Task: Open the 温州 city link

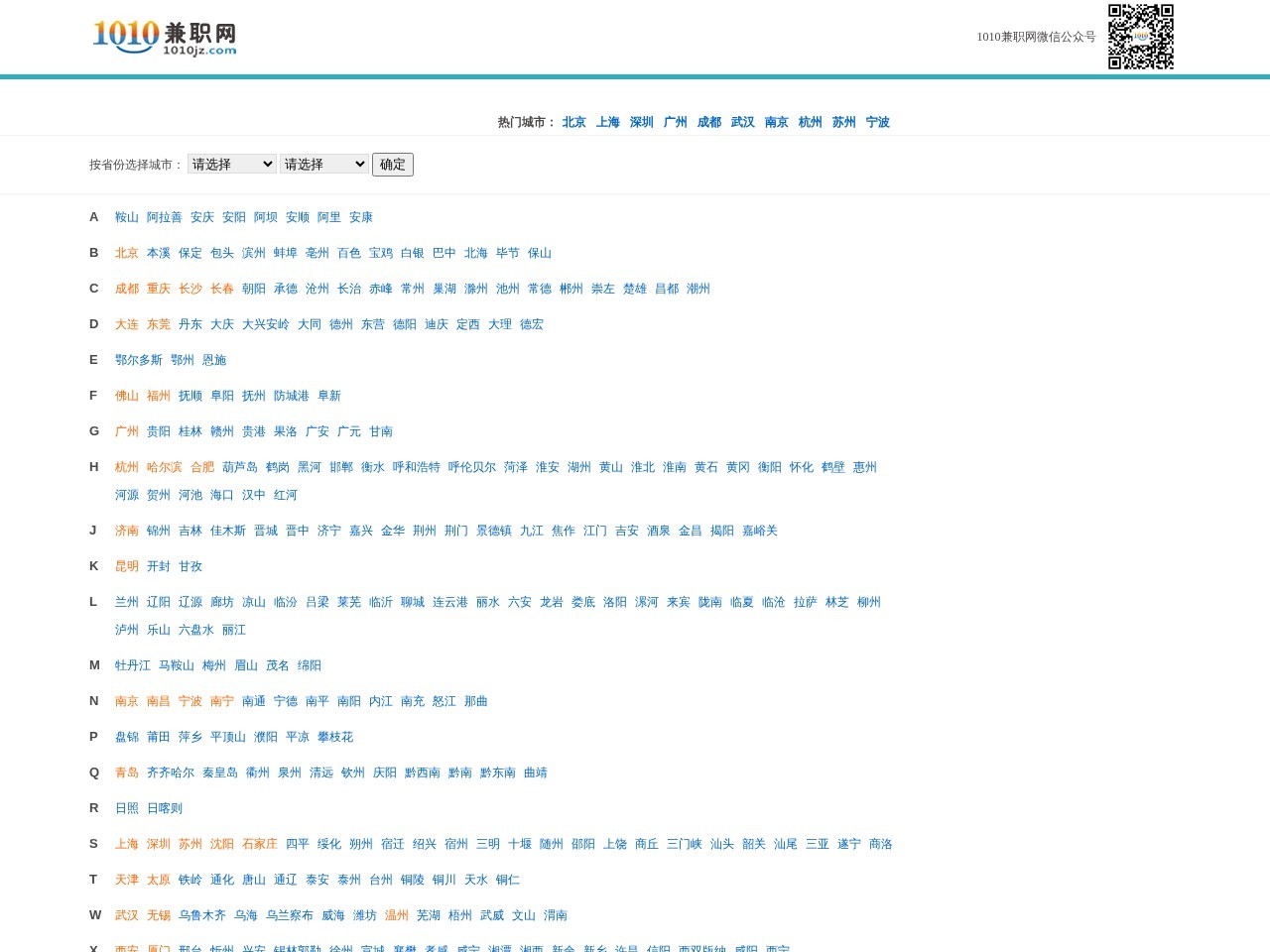Action: point(396,915)
